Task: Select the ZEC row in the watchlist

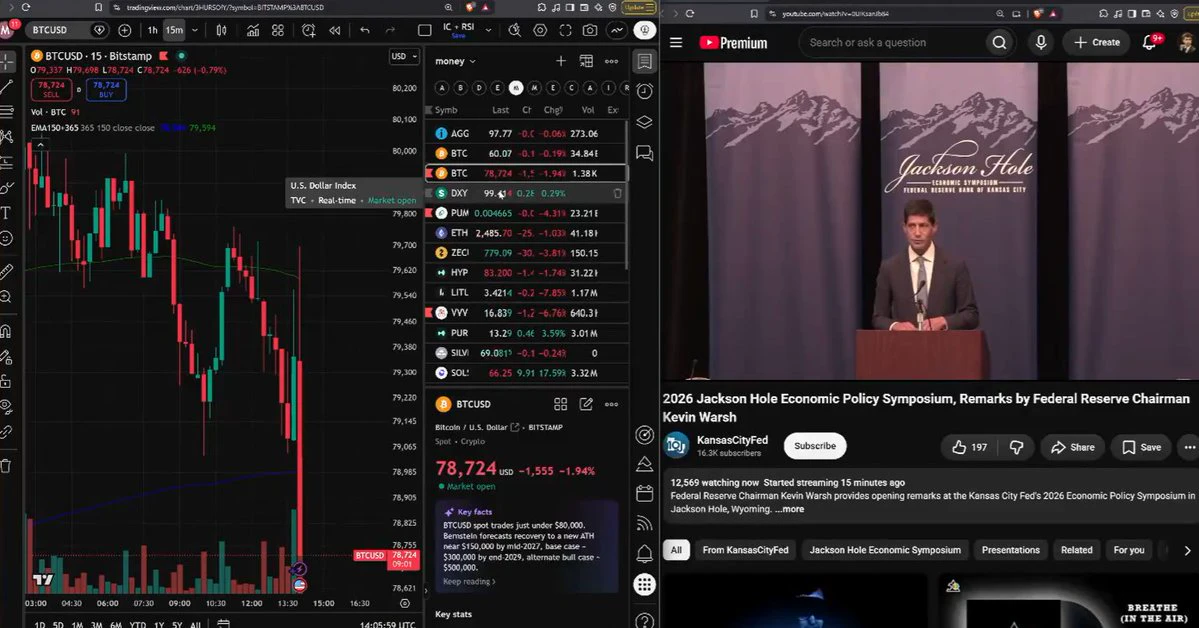Action: coord(526,252)
